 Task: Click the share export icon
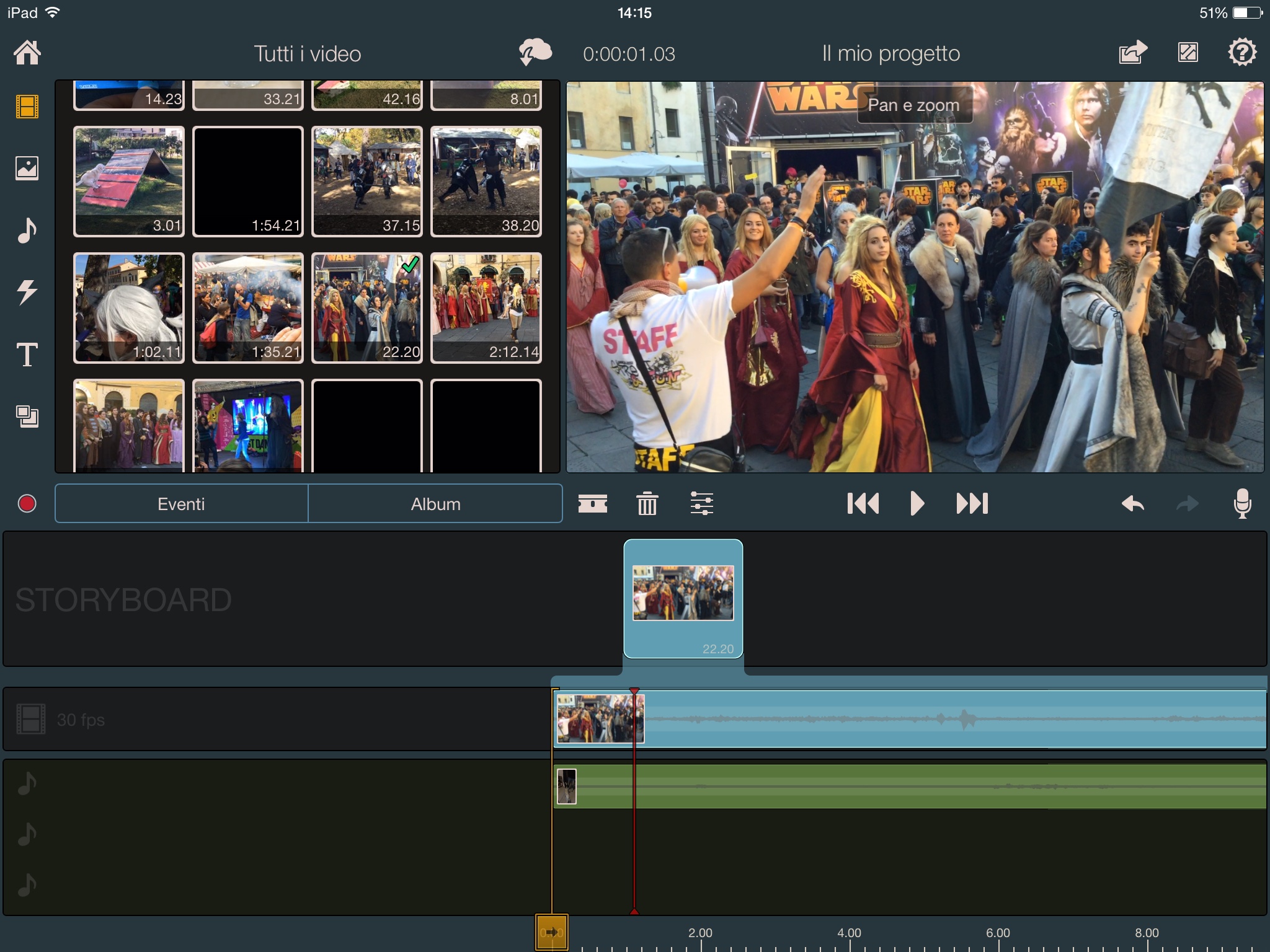1133,52
